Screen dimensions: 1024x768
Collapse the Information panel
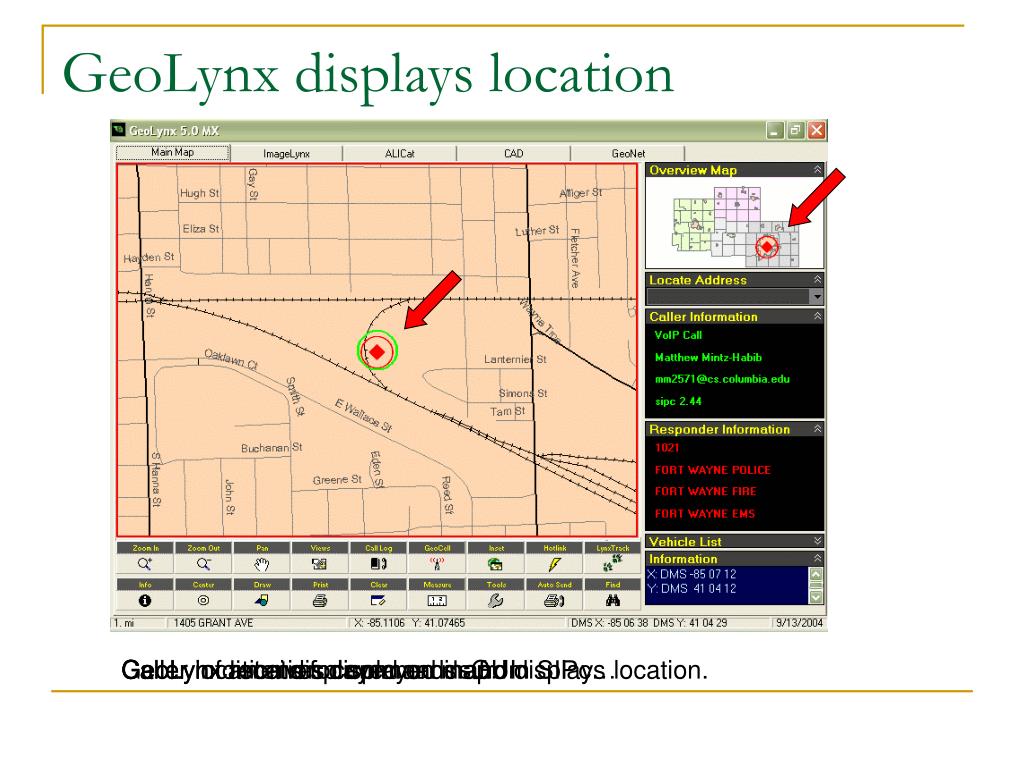coord(817,558)
